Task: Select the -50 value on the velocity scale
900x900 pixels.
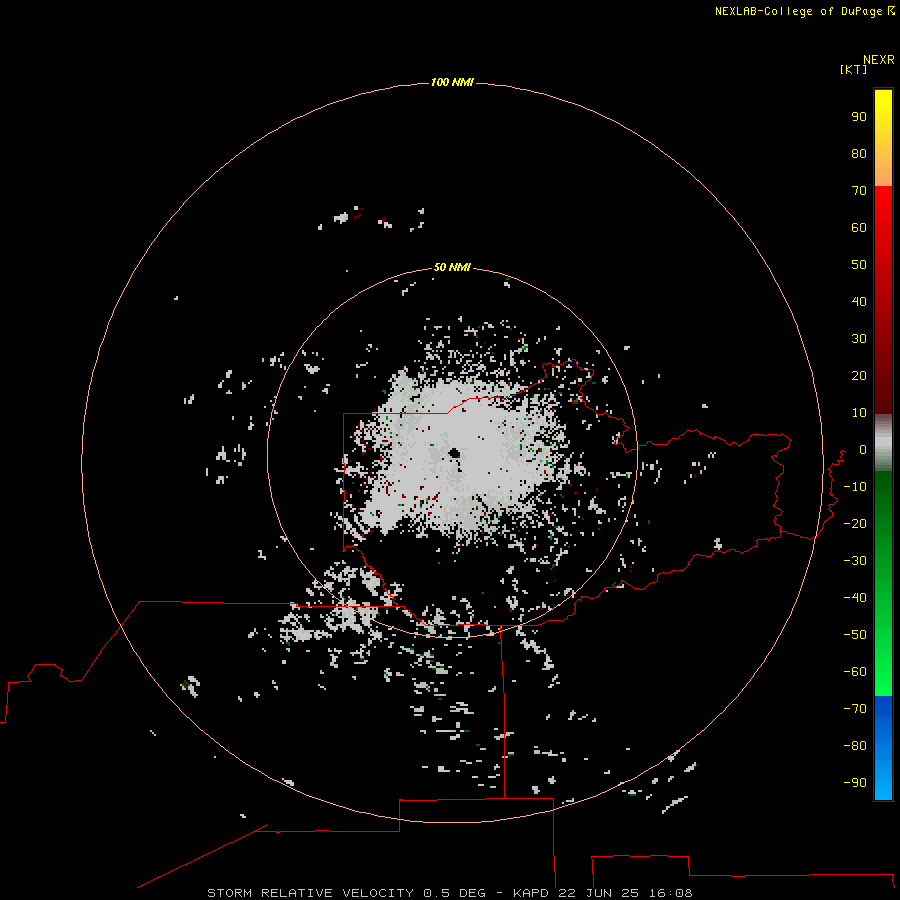Action: point(855,634)
